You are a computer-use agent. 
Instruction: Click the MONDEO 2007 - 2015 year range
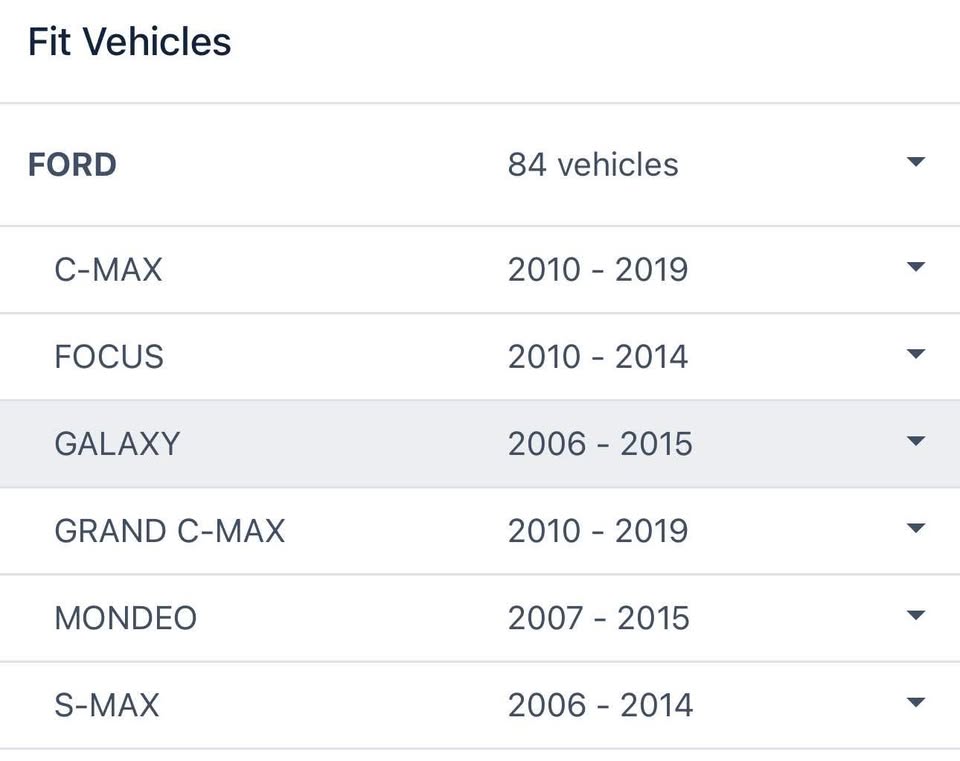599,618
